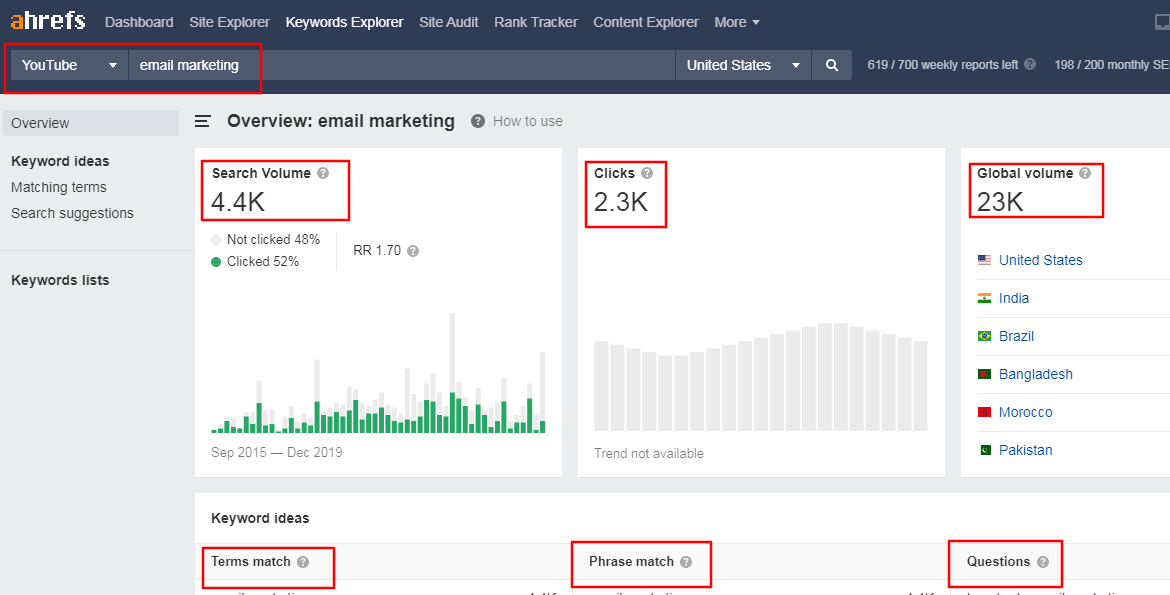Open Site Audit from the navigation bar
Viewport: 1170px width, 595px height.
448,21
